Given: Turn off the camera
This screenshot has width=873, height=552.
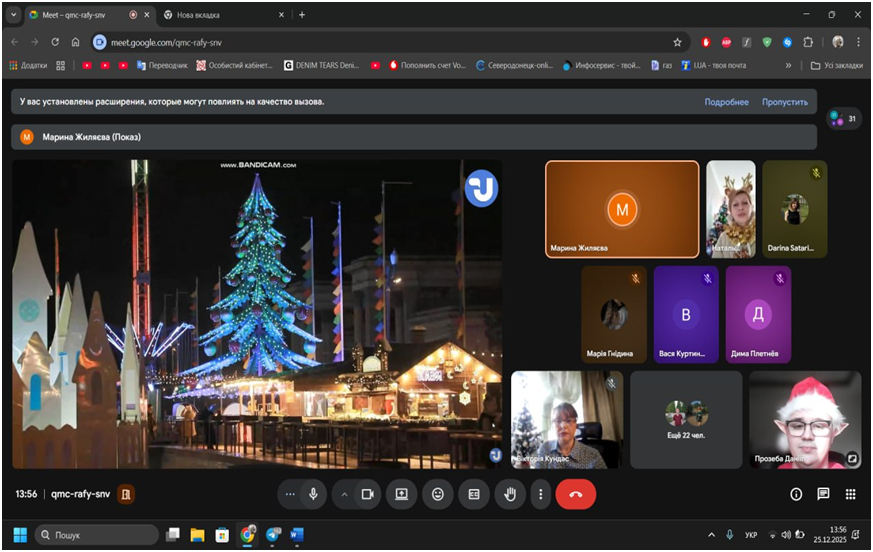Looking at the screenshot, I should (x=367, y=494).
